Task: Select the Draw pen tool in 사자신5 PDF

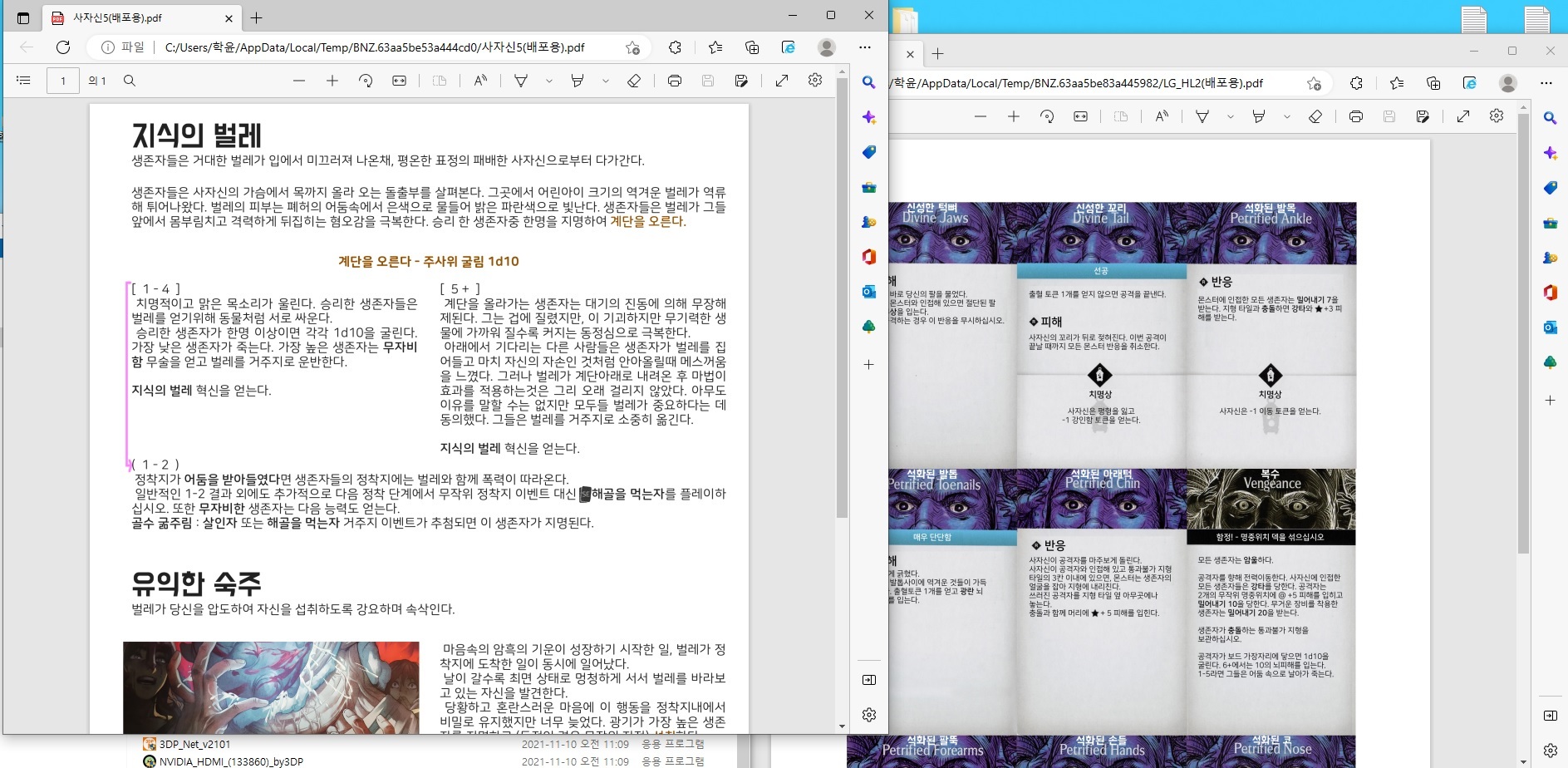Action: pos(521,81)
